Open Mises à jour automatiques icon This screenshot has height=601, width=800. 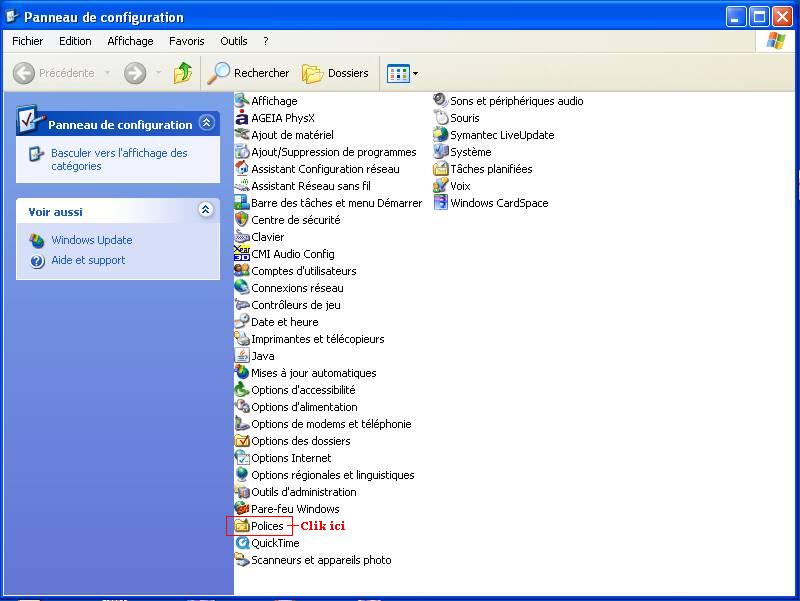242,373
